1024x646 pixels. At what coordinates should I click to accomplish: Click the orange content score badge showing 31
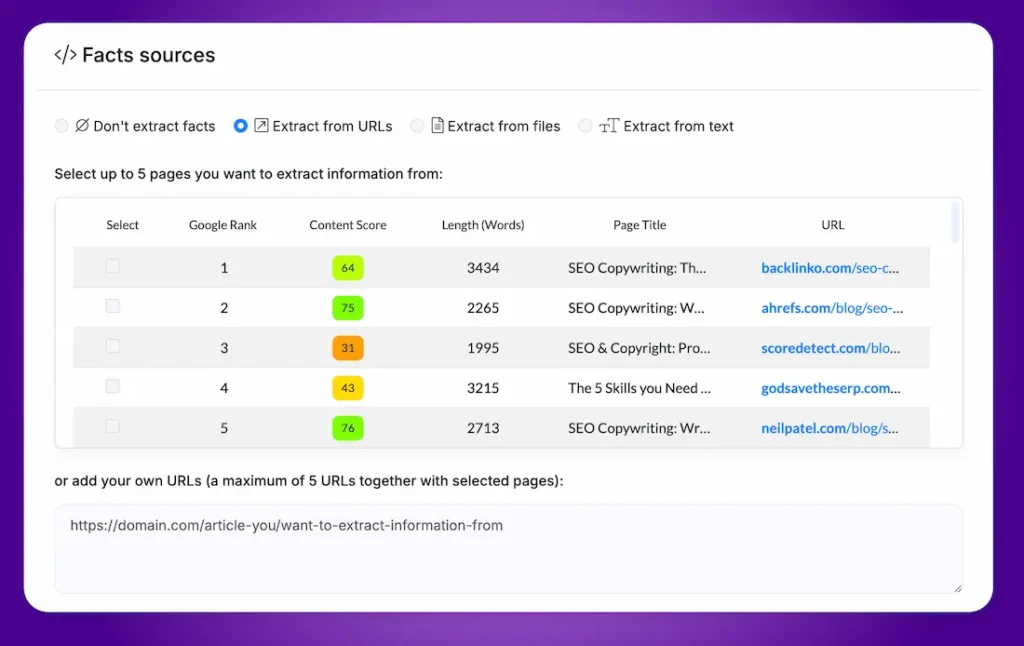pyautogui.click(x=347, y=347)
